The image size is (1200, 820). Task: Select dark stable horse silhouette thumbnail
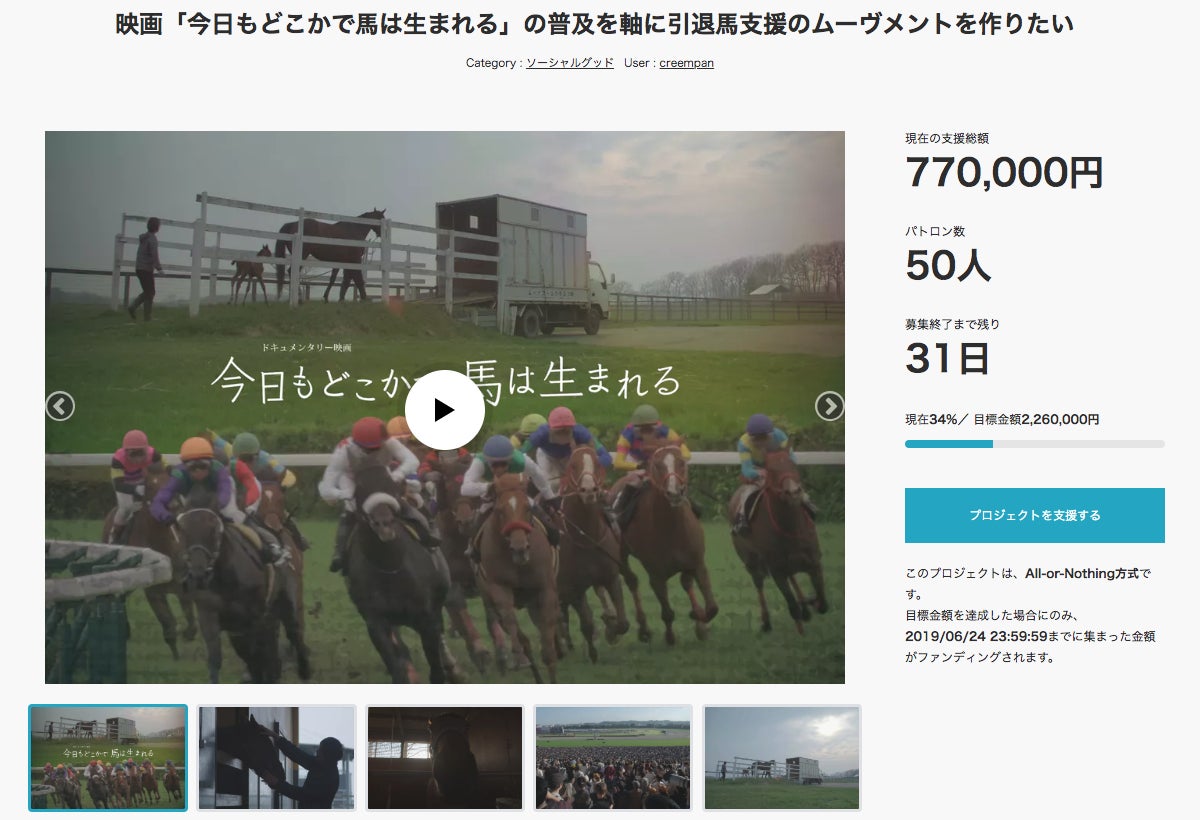445,757
